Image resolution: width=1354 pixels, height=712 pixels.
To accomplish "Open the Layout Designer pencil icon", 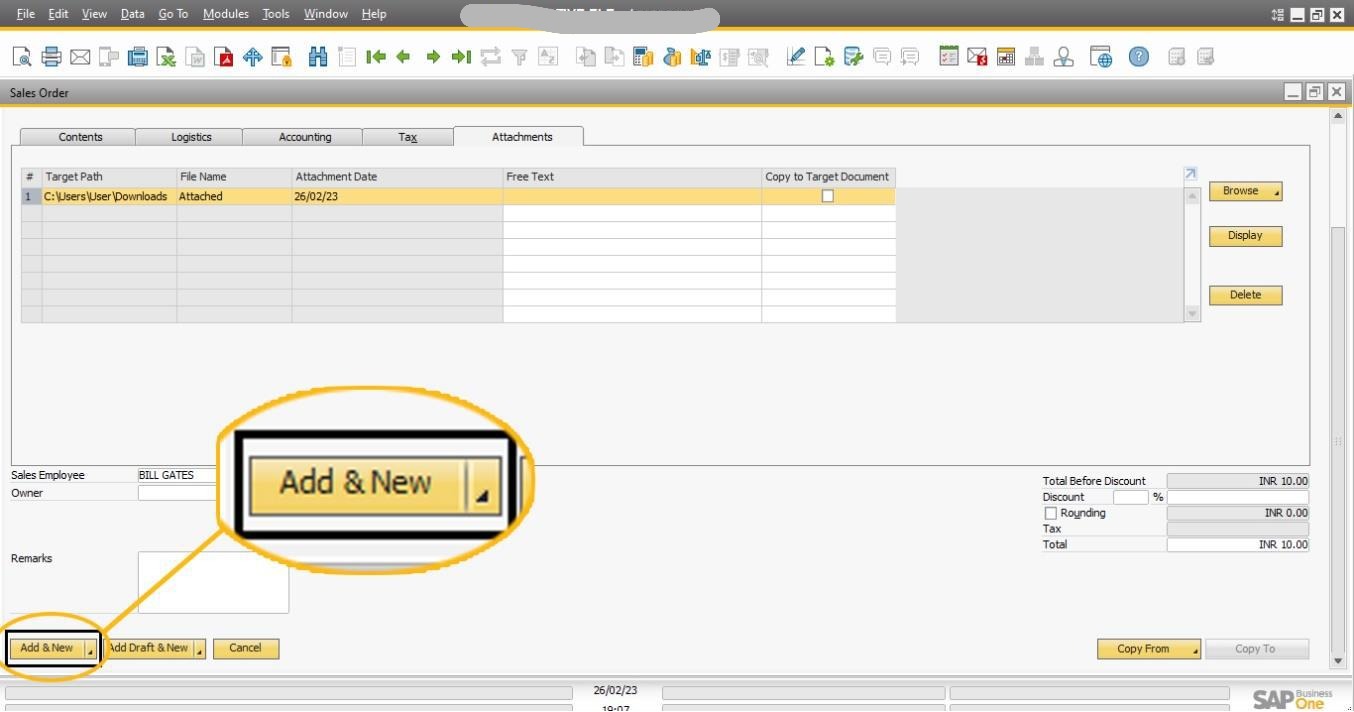I will [x=797, y=57].
